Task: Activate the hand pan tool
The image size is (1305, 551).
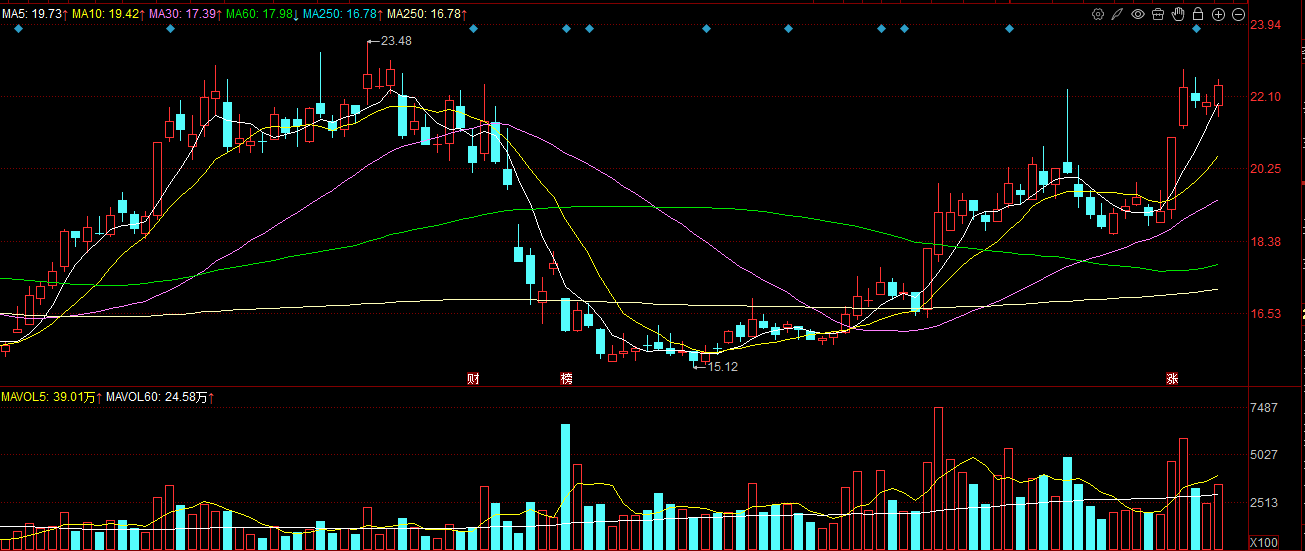Action: click(1178, 14)
